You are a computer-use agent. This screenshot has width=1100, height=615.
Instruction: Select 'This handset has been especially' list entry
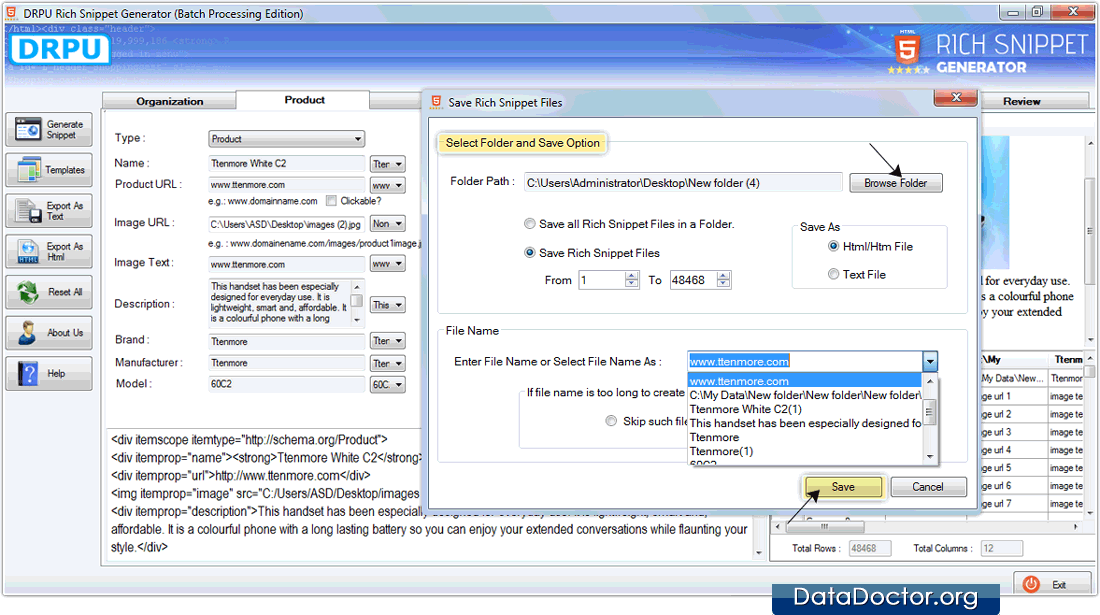coord(805,423)
